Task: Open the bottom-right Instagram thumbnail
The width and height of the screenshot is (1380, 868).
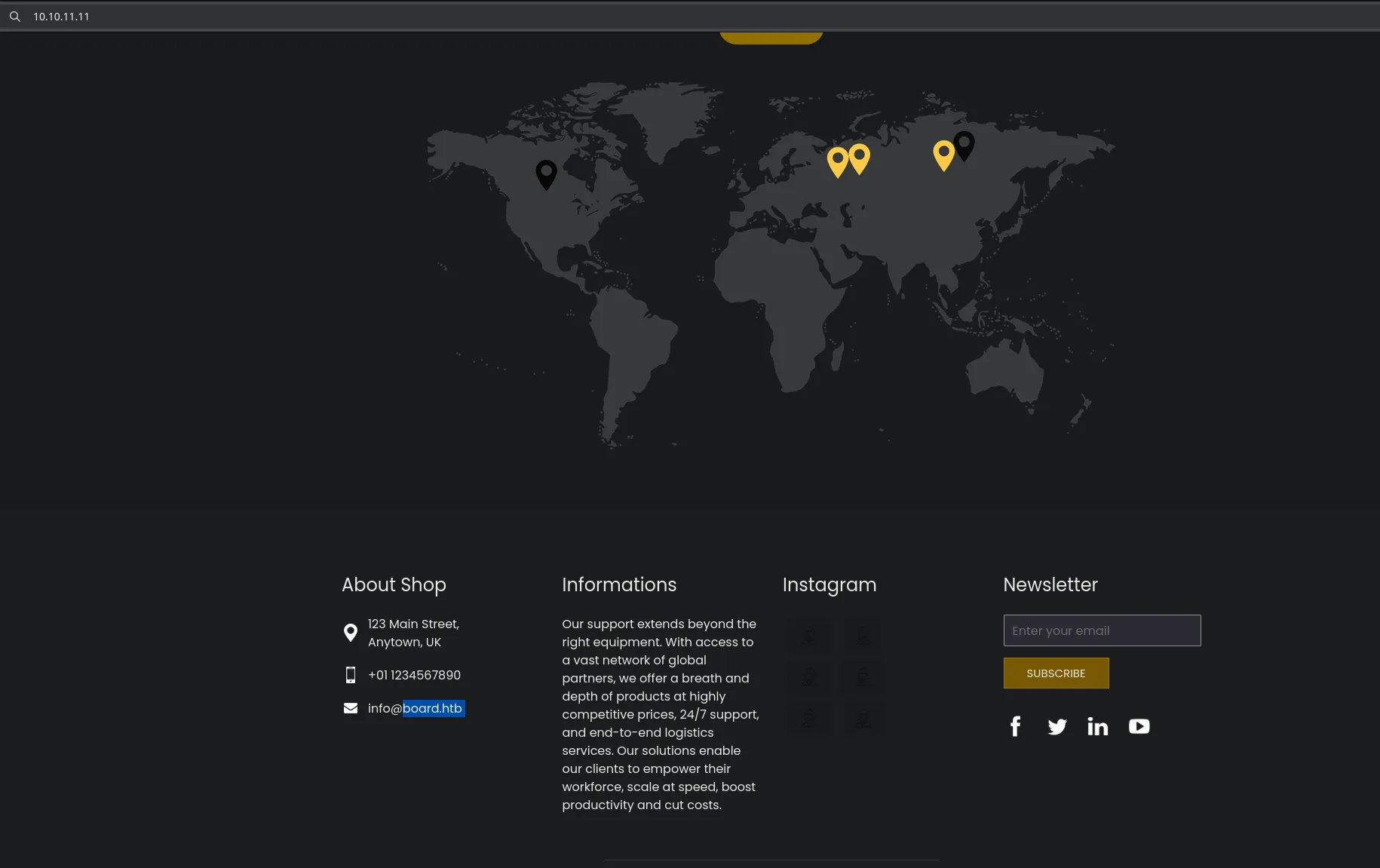Action: click(x=863, y=718)
